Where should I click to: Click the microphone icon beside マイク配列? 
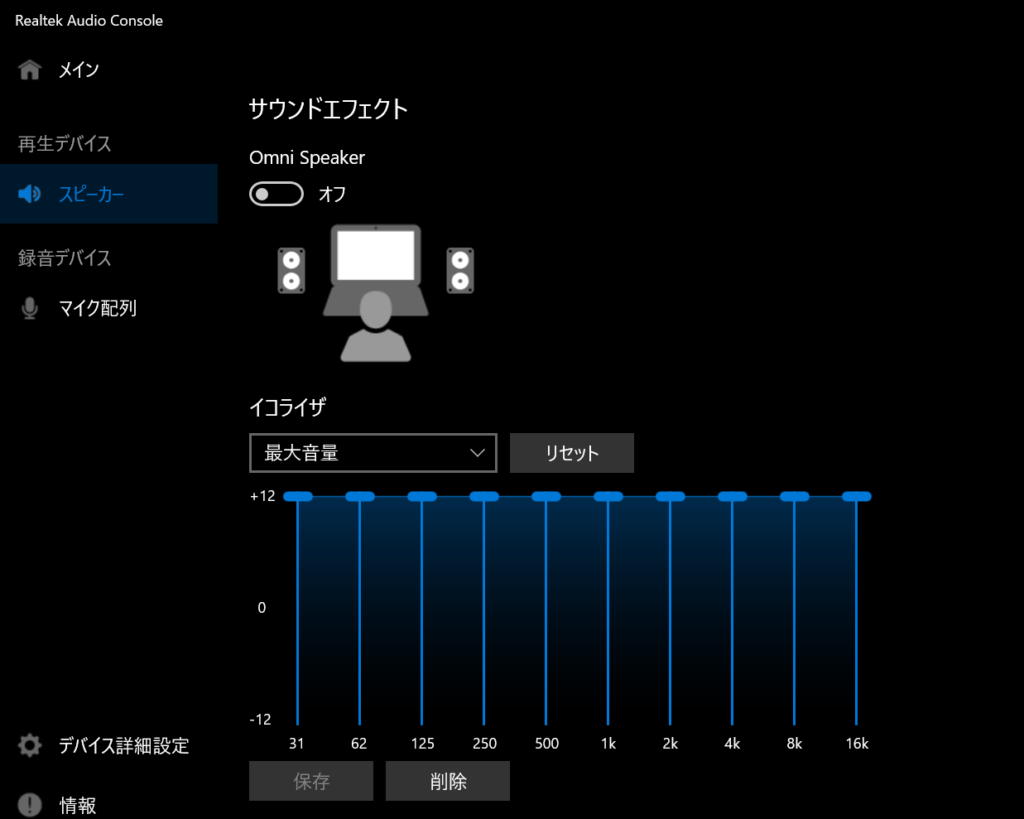[x=29, y=308]
